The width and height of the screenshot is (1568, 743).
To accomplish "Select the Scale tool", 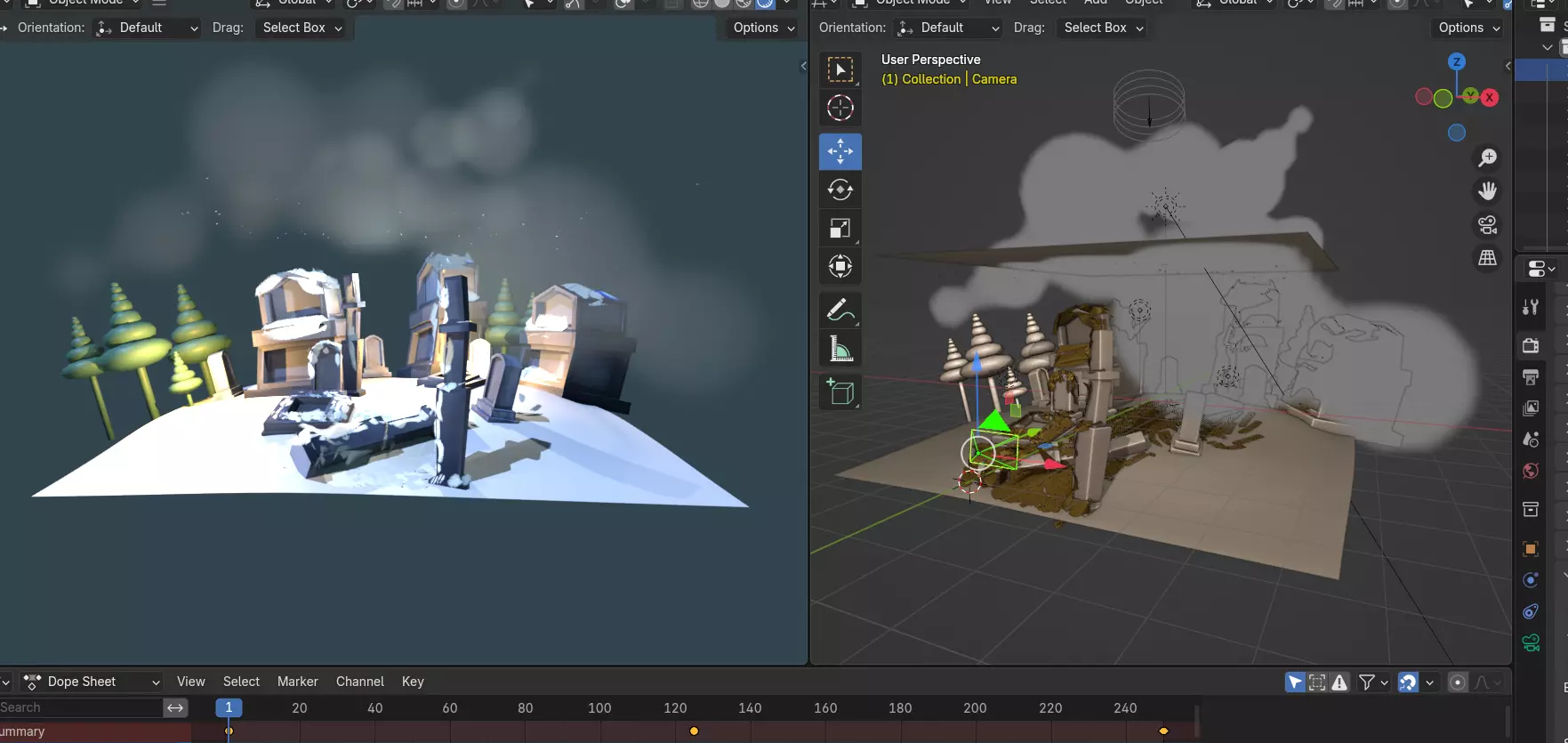I will pyautogui.click(x=840, y=228).
